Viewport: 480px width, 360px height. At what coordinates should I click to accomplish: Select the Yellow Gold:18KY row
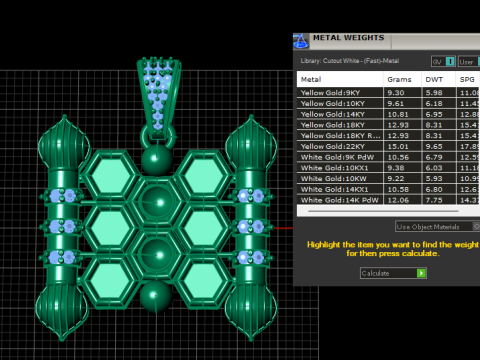(x=388, y=125)
